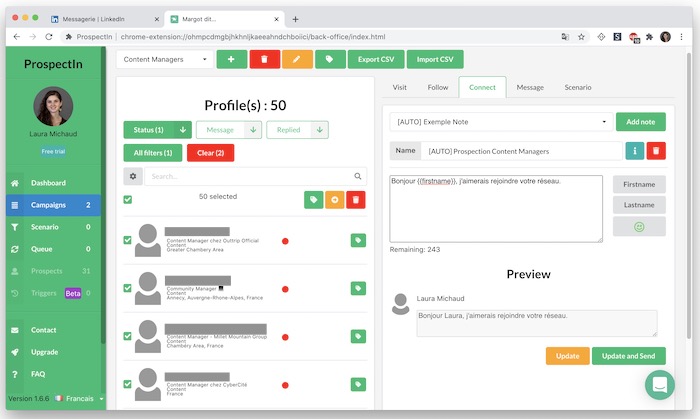The width and height of the screenshot is (700, 419).
Task: Click the Add note button
Action: 641,122
